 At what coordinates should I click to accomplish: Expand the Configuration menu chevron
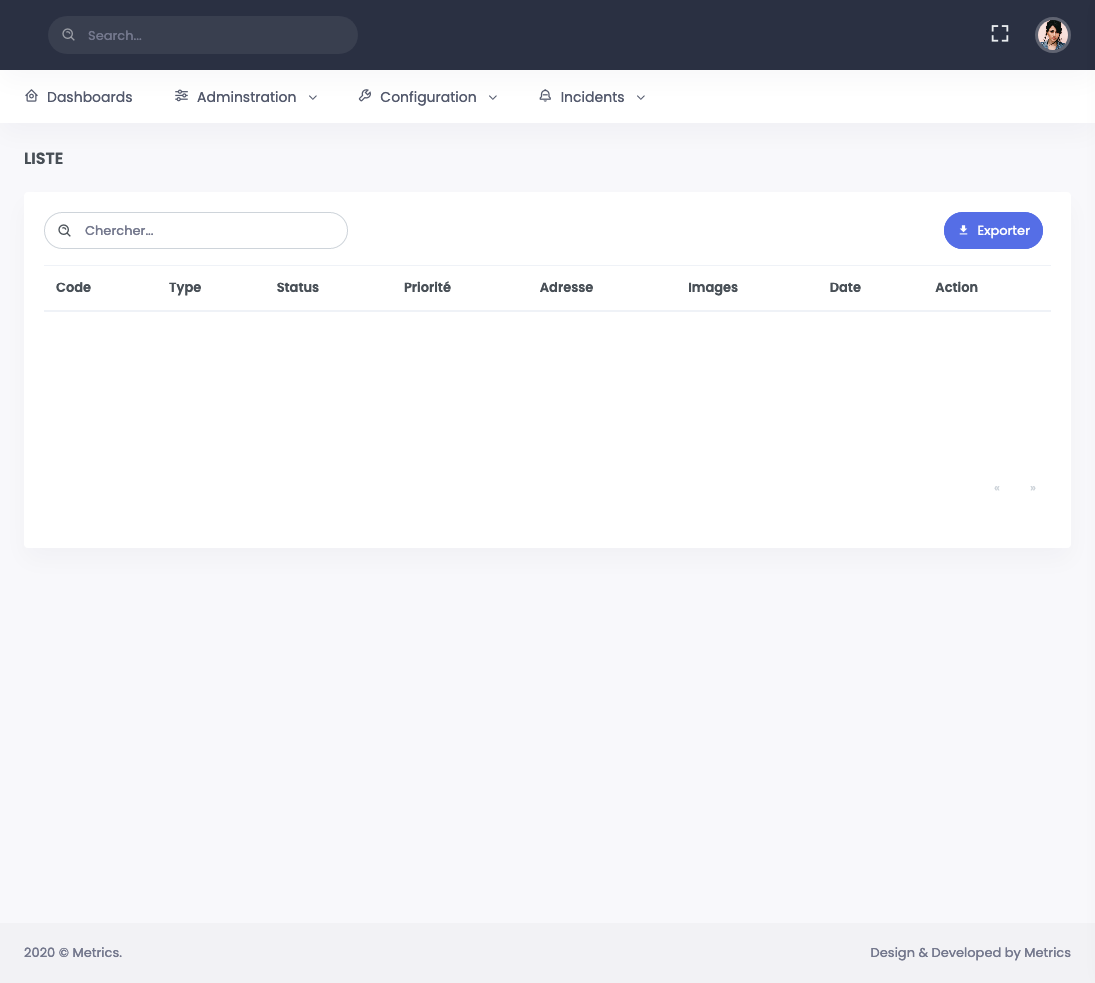[x=492, y=97]
